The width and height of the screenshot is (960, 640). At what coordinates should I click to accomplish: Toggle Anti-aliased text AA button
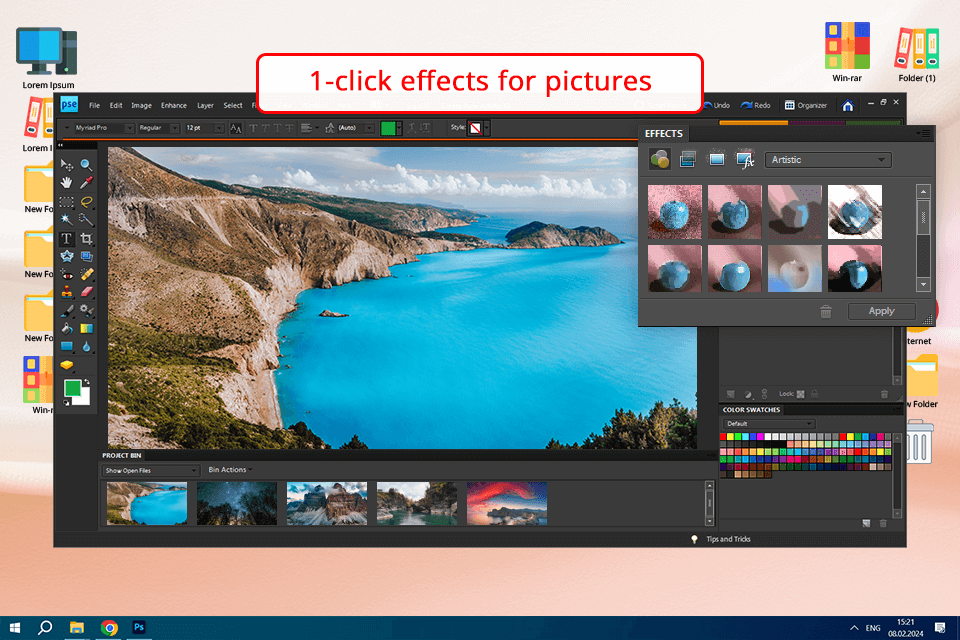(236, 128)
